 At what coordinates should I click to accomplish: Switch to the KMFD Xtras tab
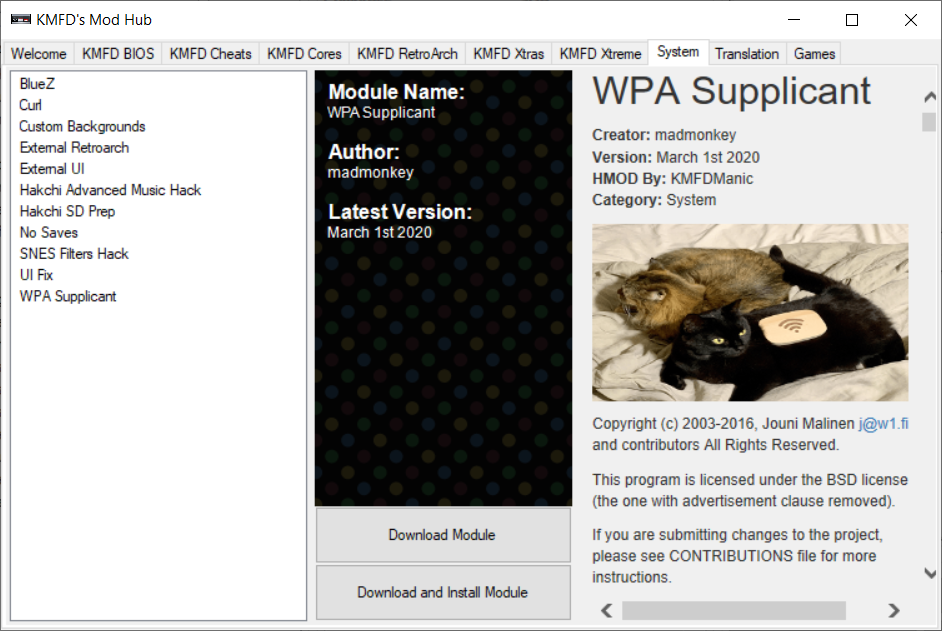(508, 53)
